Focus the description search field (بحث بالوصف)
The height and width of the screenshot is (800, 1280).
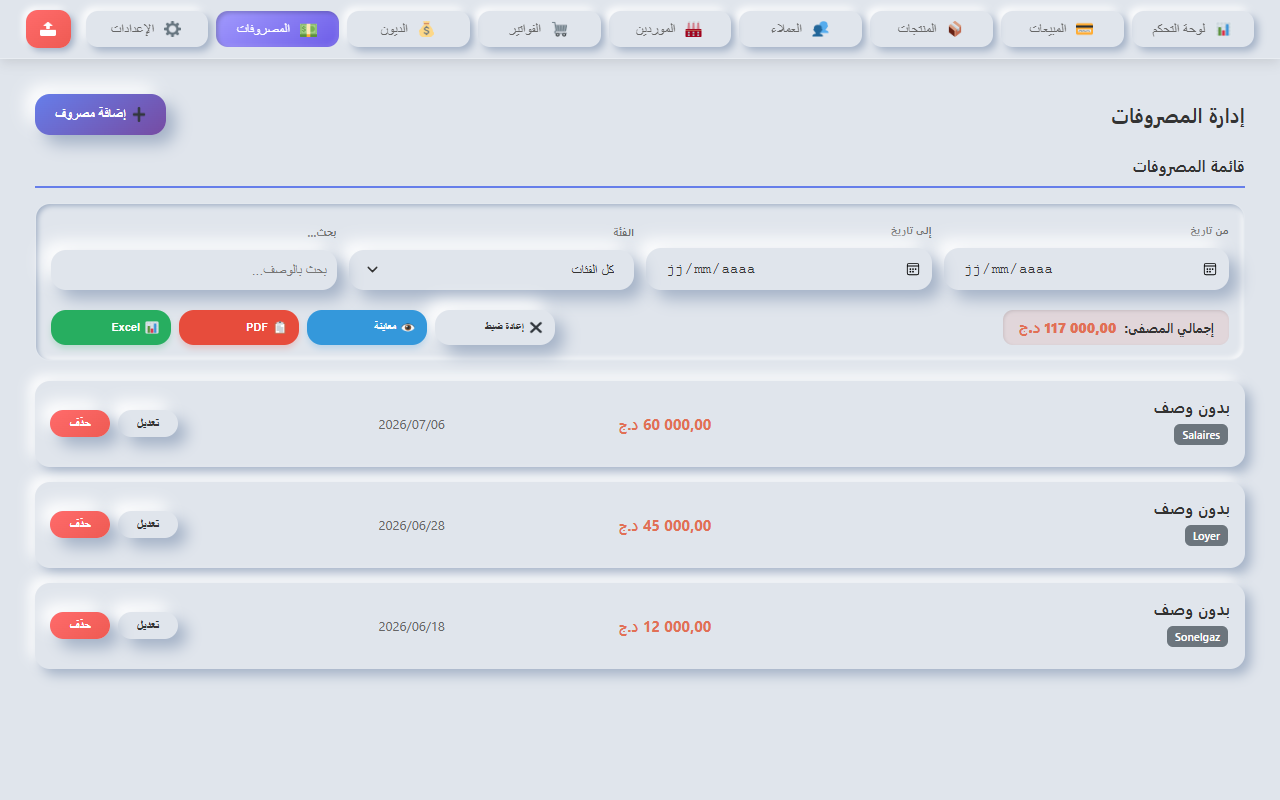point(194,270)
